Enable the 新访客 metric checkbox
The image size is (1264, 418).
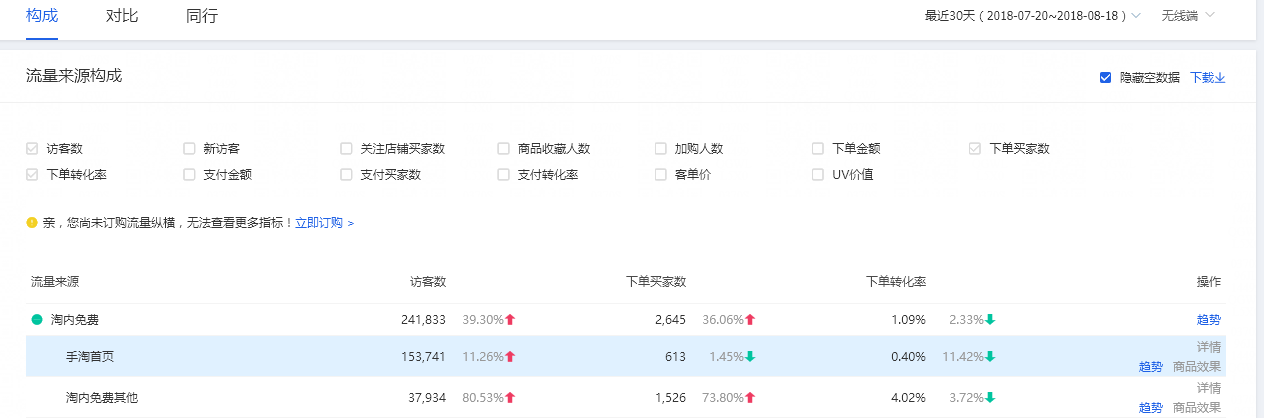click(x=189, y=149)
